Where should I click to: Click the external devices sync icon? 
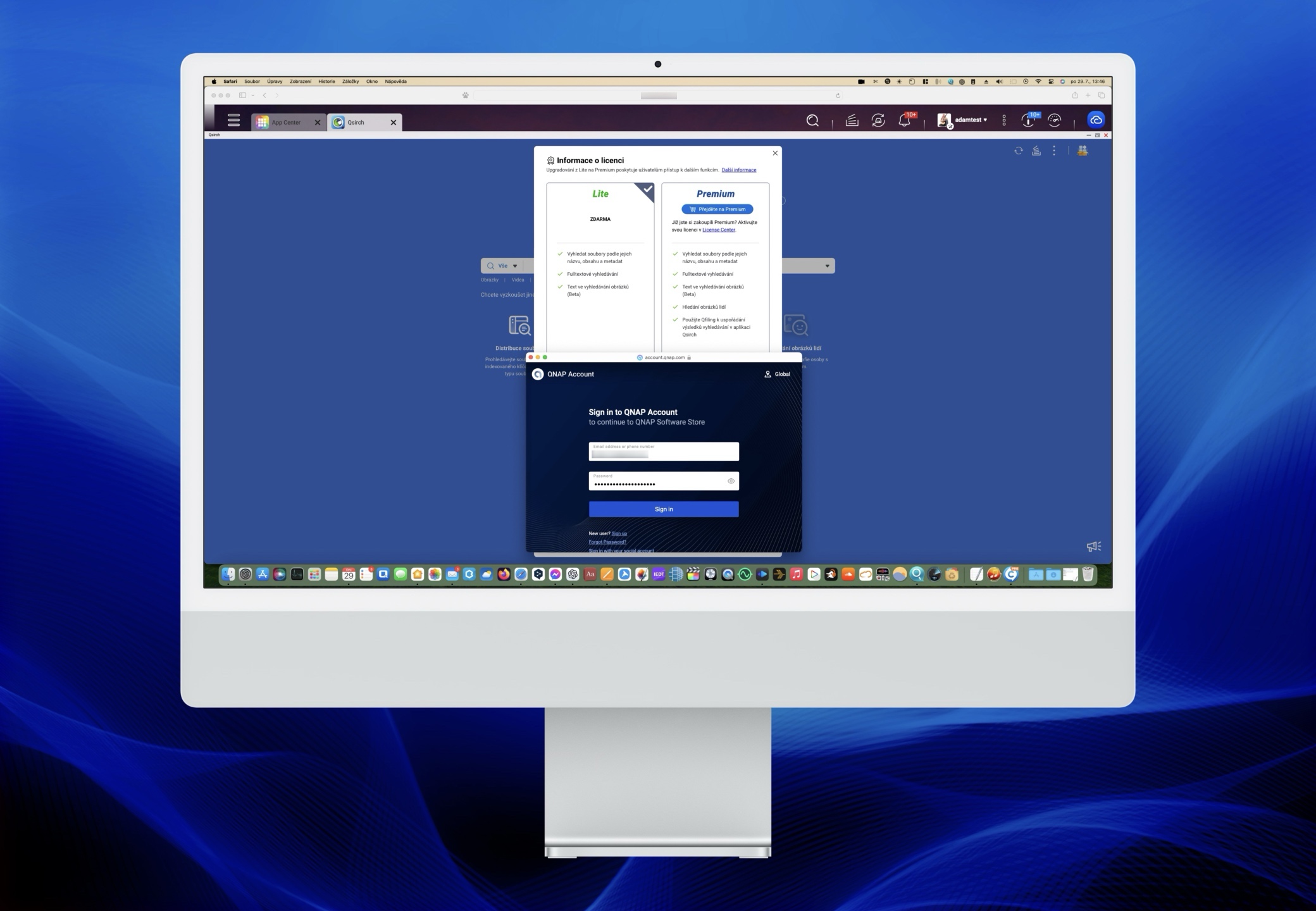[878, 120]
